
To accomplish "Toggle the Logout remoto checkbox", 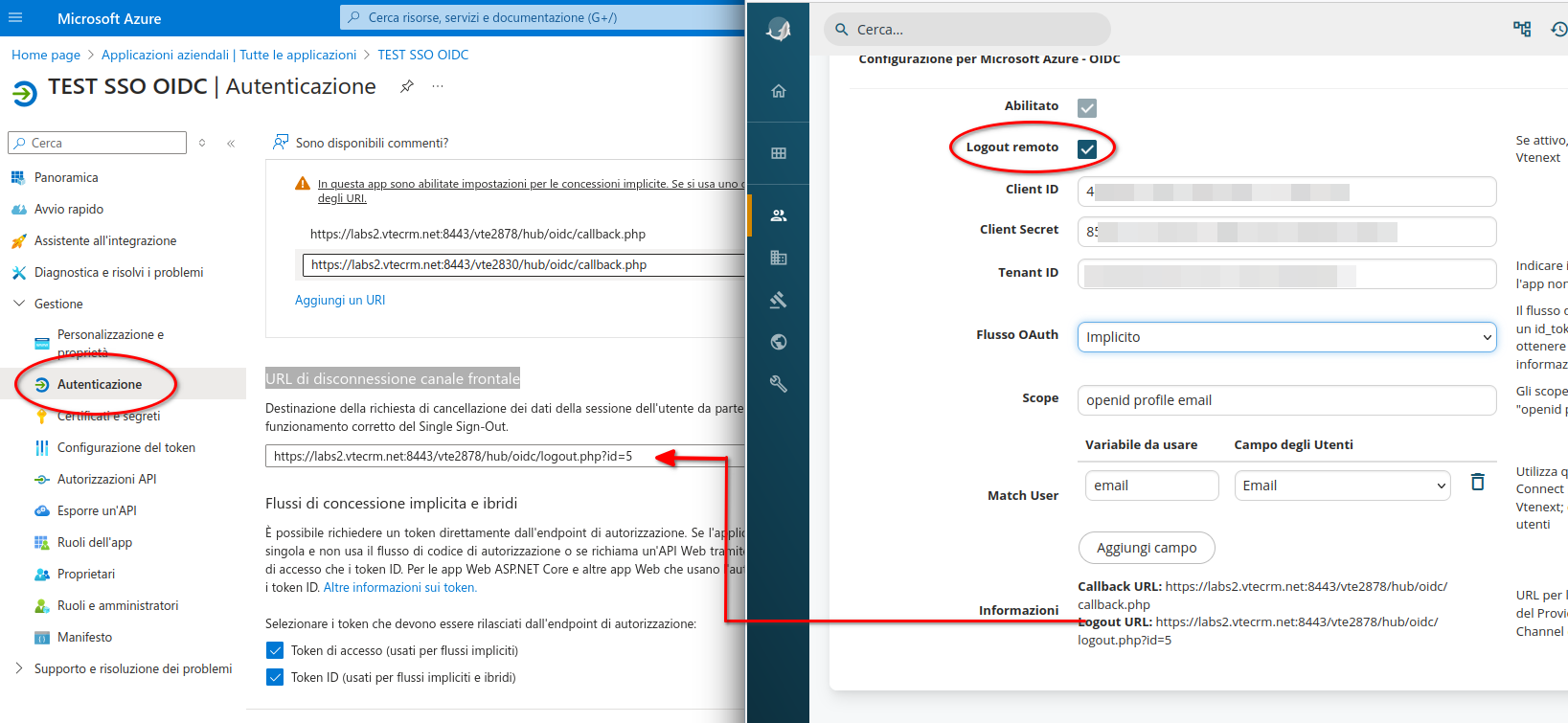I will [1087, 148].
